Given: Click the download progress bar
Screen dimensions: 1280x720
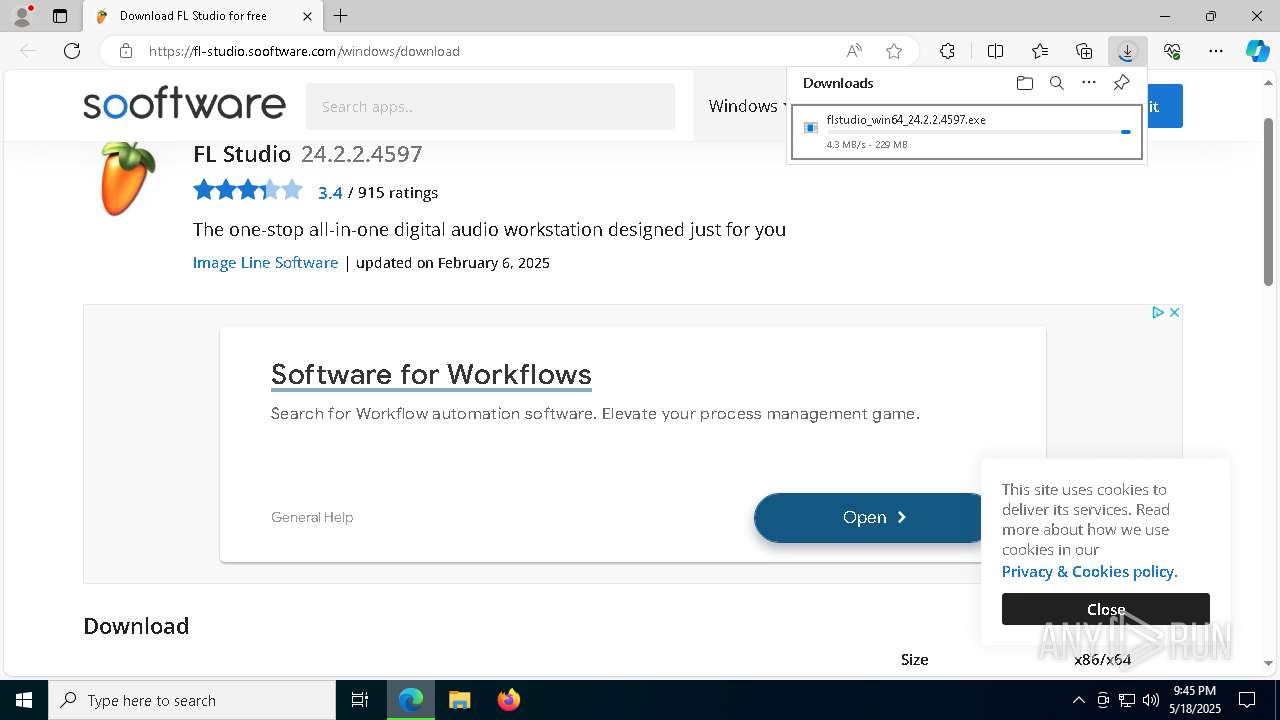Looking at the screenshot, I should click(x=979, y=132).
